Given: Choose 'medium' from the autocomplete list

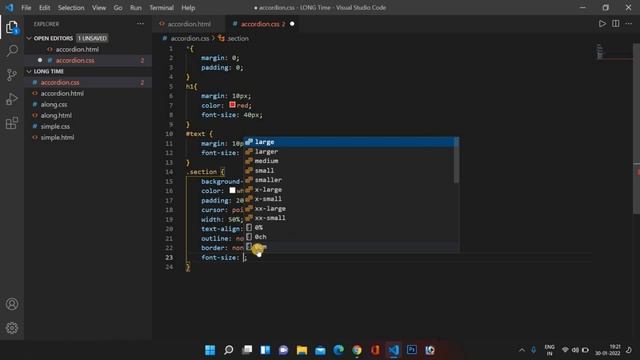Looking at the screenshot, I should (x=351, y=161).
